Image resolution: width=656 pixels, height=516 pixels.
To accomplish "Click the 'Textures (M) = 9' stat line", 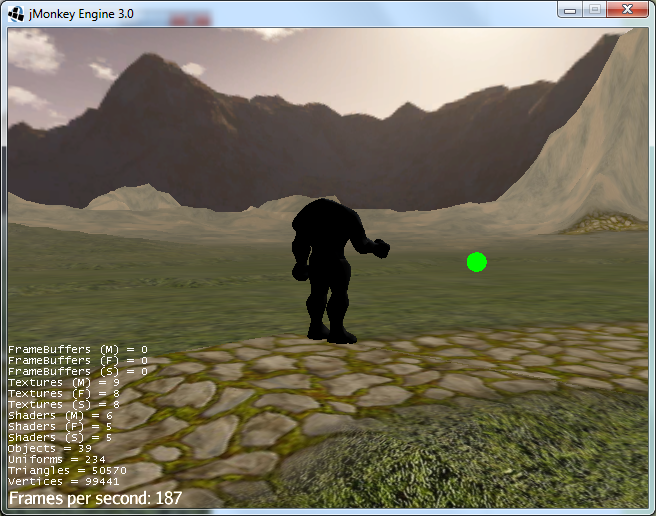I will pyautogui.click(x=64, y=382).
